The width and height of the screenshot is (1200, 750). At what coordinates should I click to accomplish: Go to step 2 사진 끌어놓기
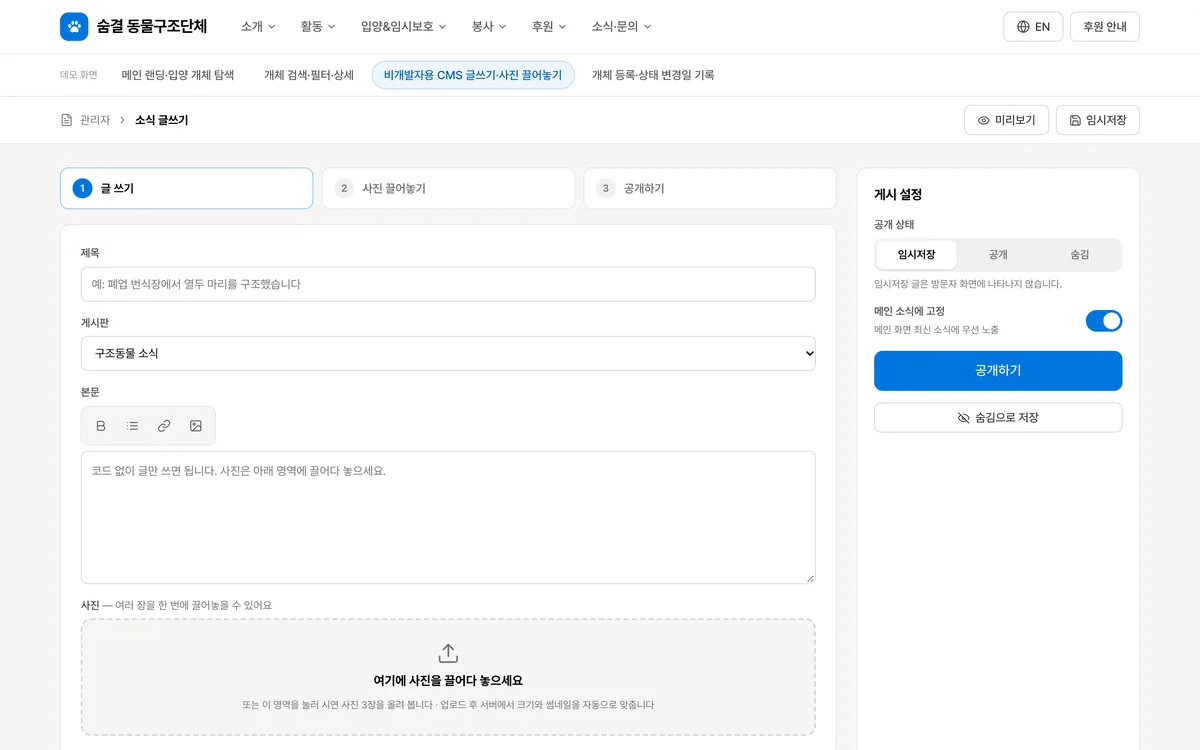tap(448, 188)
